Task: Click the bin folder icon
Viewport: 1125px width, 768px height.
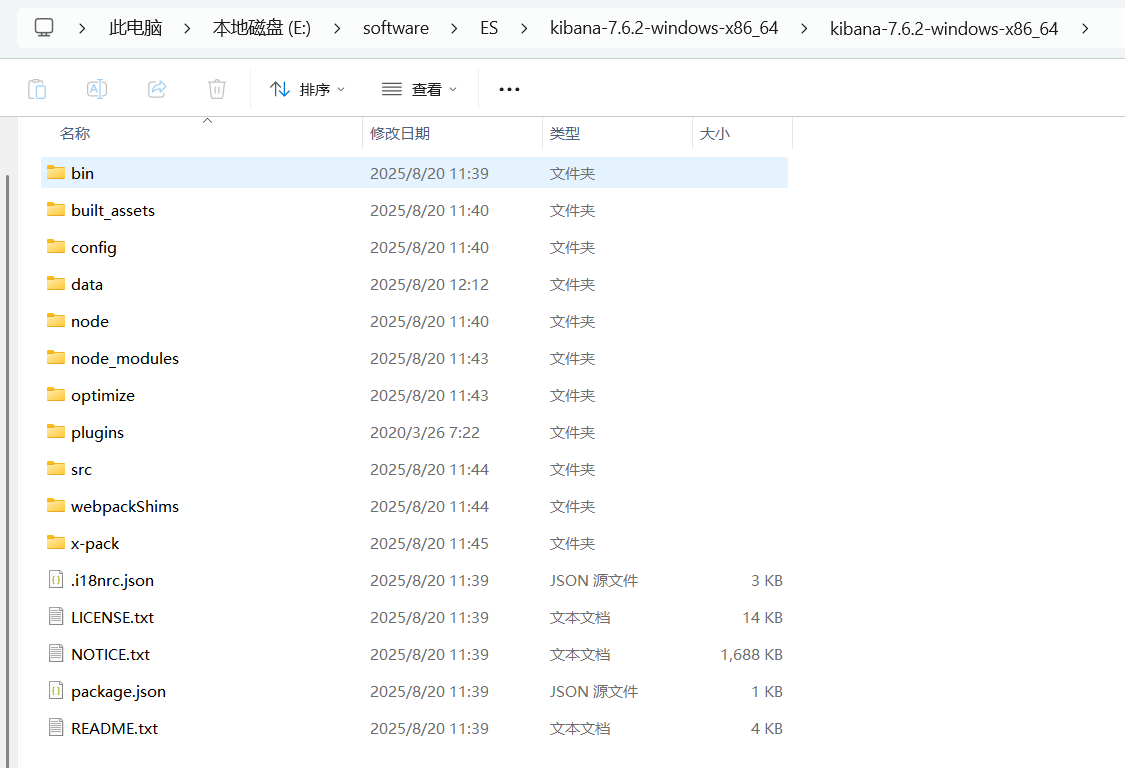Action: coord(56,172)
